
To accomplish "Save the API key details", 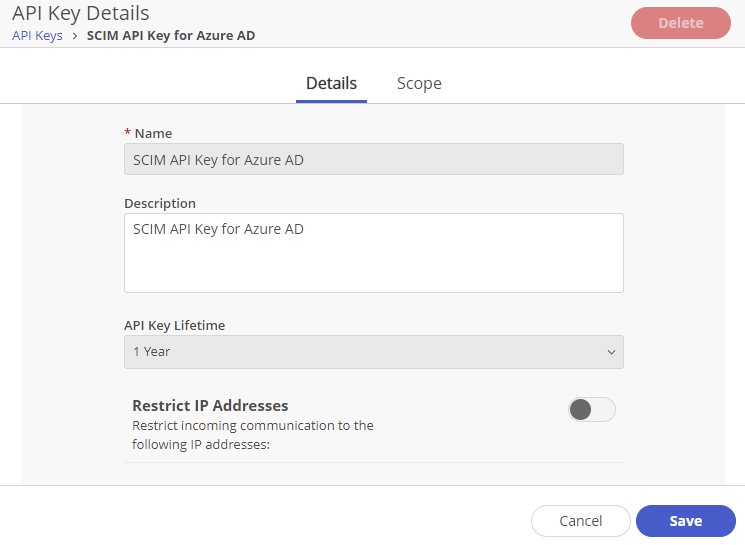I will click(x=686, y=521).
